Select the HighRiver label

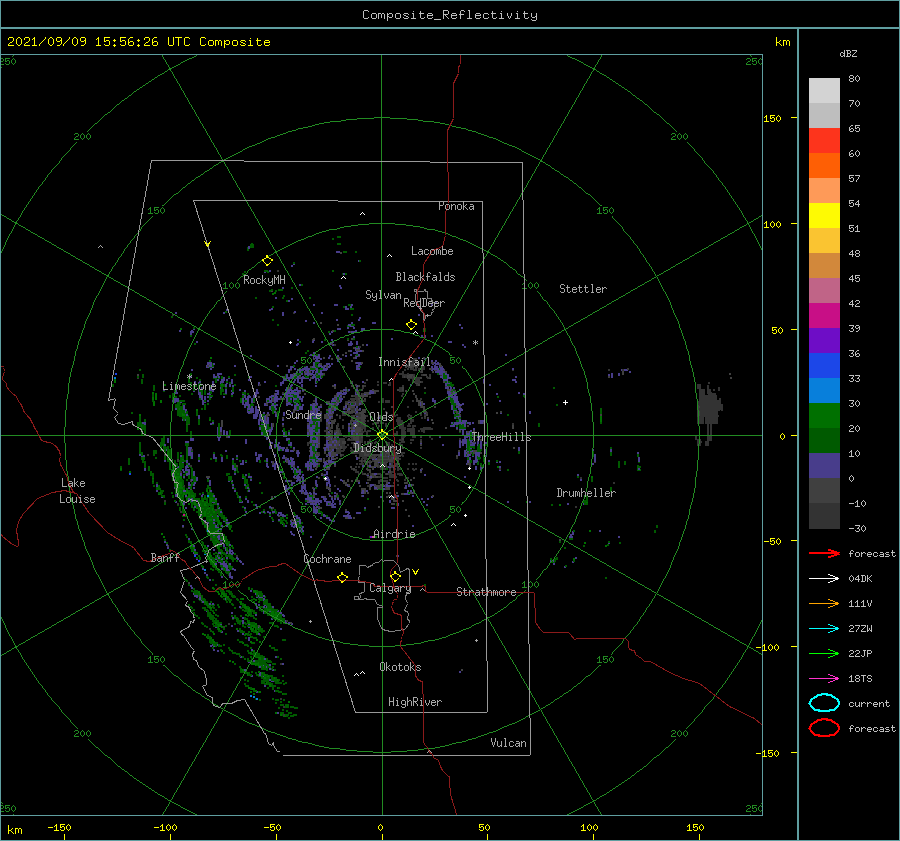pyautogui.click(x=415, y=702)
